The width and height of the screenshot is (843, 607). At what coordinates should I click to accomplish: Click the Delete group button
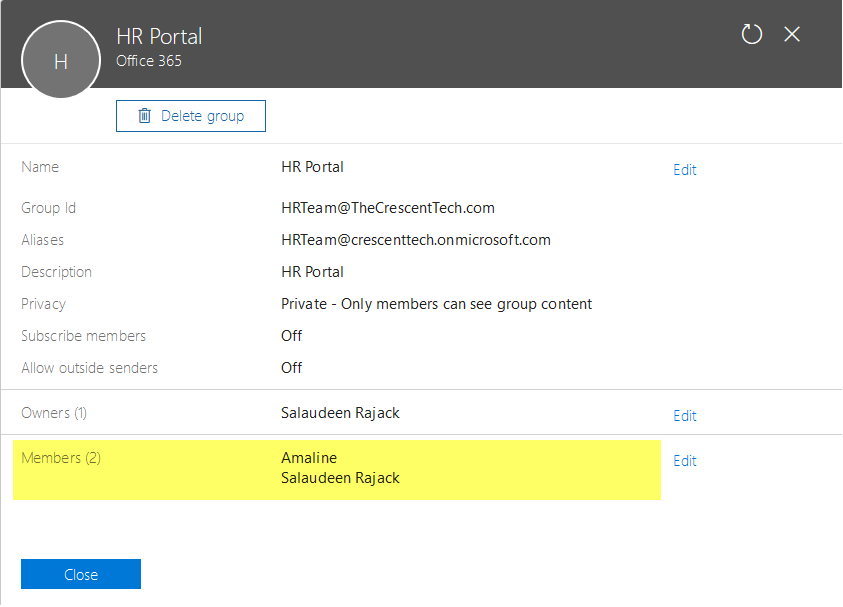(191, 116)
